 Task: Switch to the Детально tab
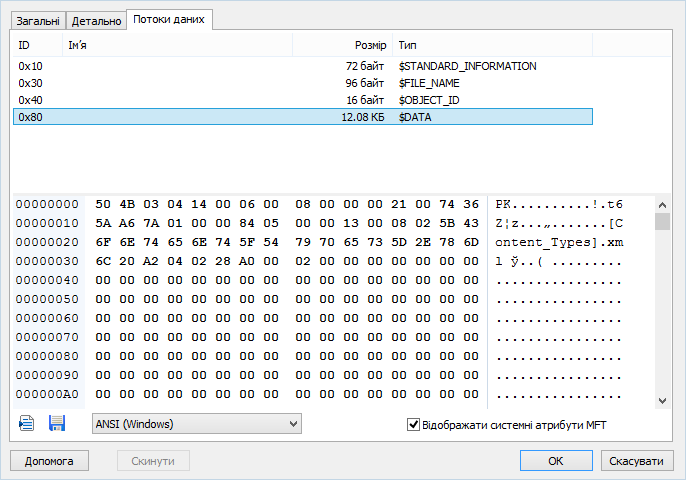(x=96, y=21)
